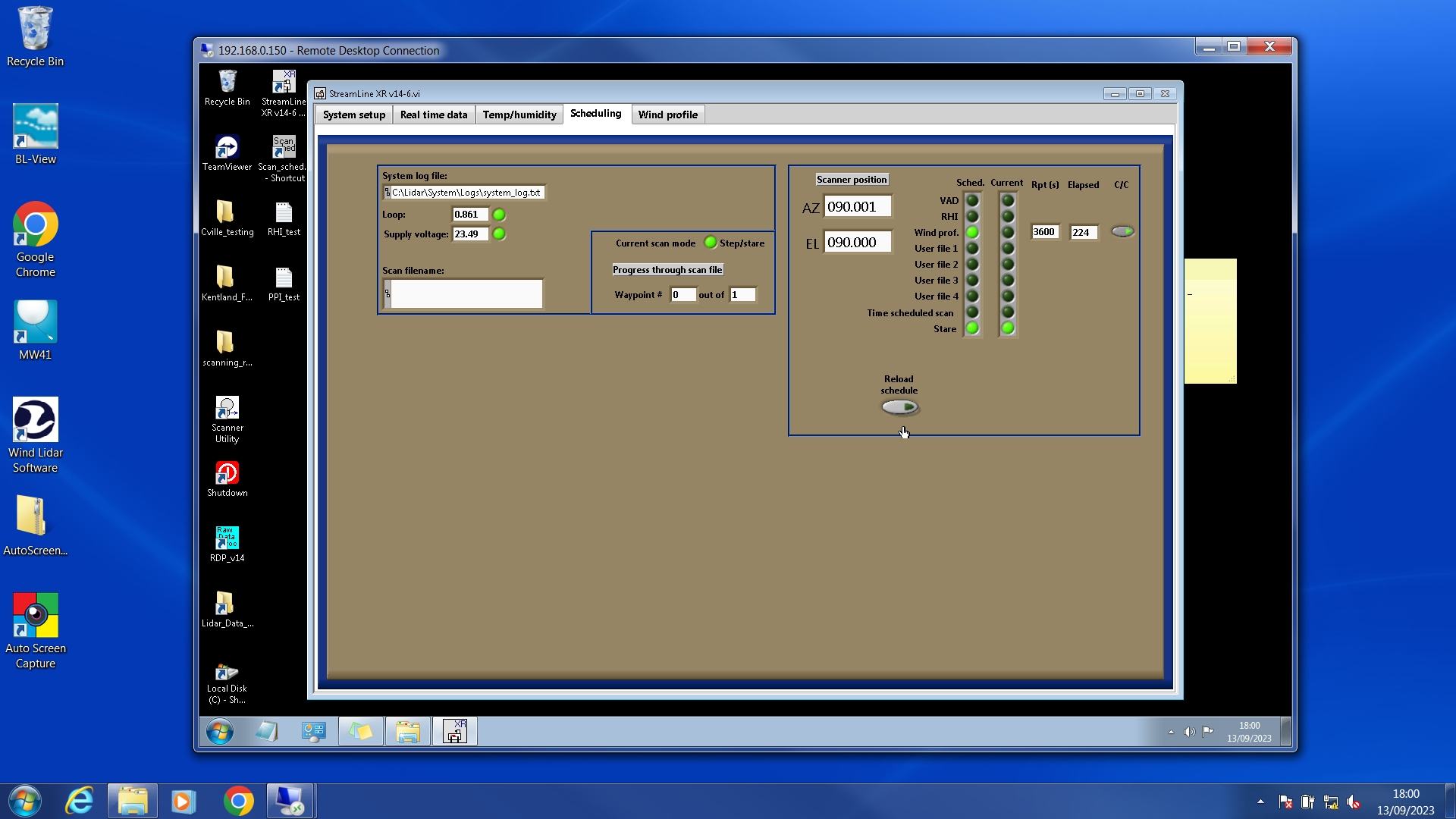The width and height of the screenshot is (1456, 819).
Task: Open the System log file path browser
Action: pos(388,193)
